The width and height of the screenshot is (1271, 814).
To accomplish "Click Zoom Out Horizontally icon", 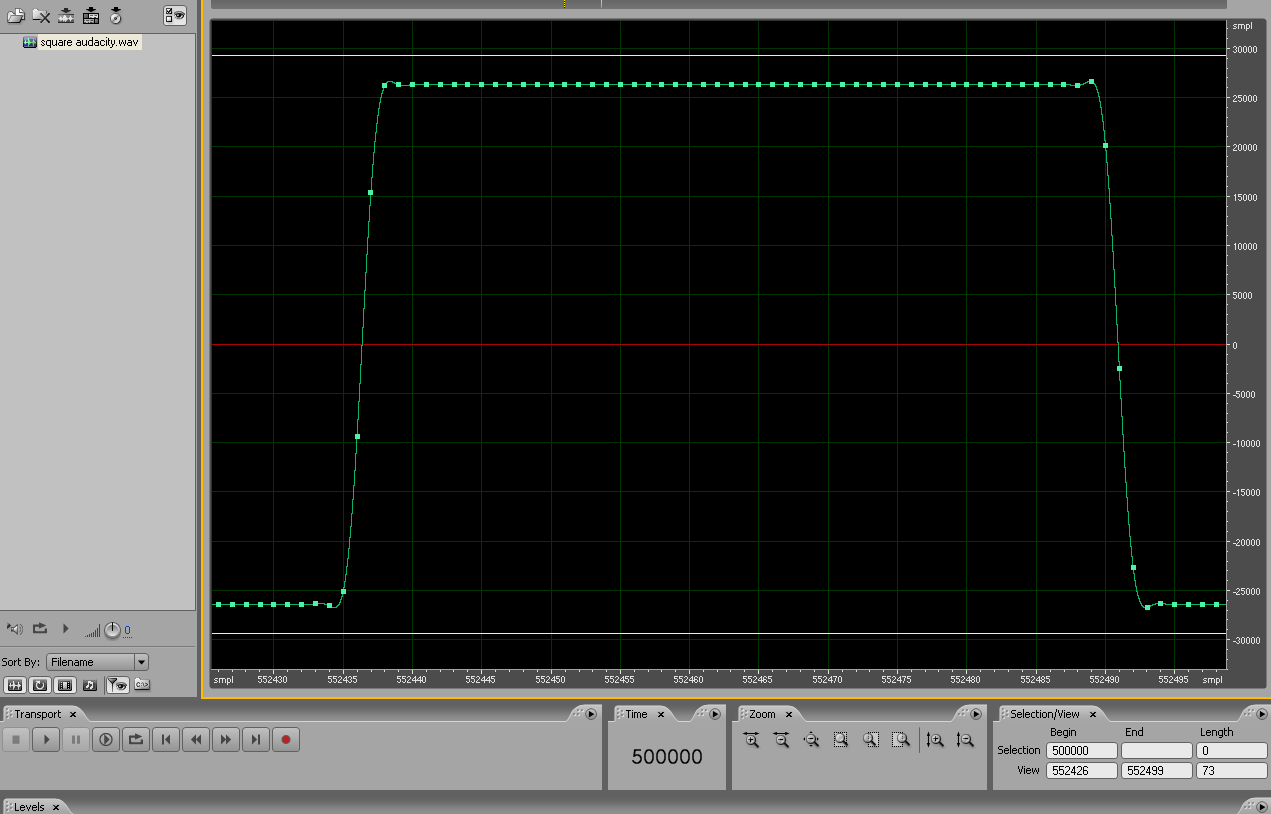I will pyautogui.click(x=781, y=740).
